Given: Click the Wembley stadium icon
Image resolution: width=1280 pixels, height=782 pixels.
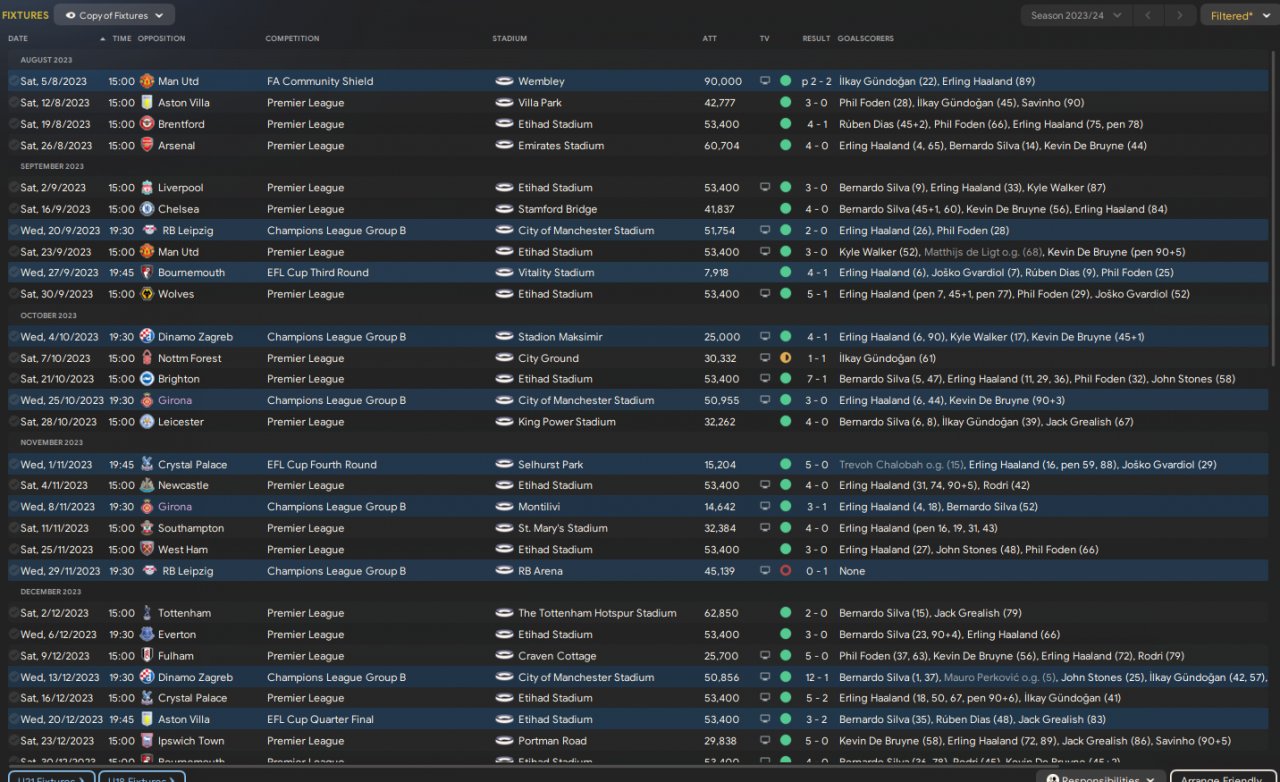Looking at the screenshot, I should pyautogui.click(x=504, y=81).
